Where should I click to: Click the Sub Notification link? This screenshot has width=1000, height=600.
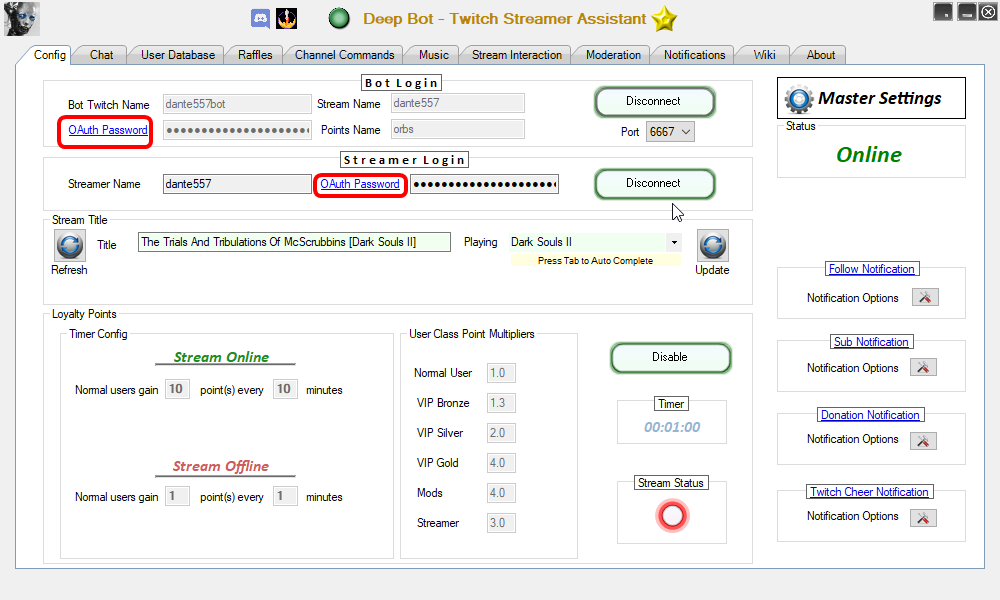[871, 342]
